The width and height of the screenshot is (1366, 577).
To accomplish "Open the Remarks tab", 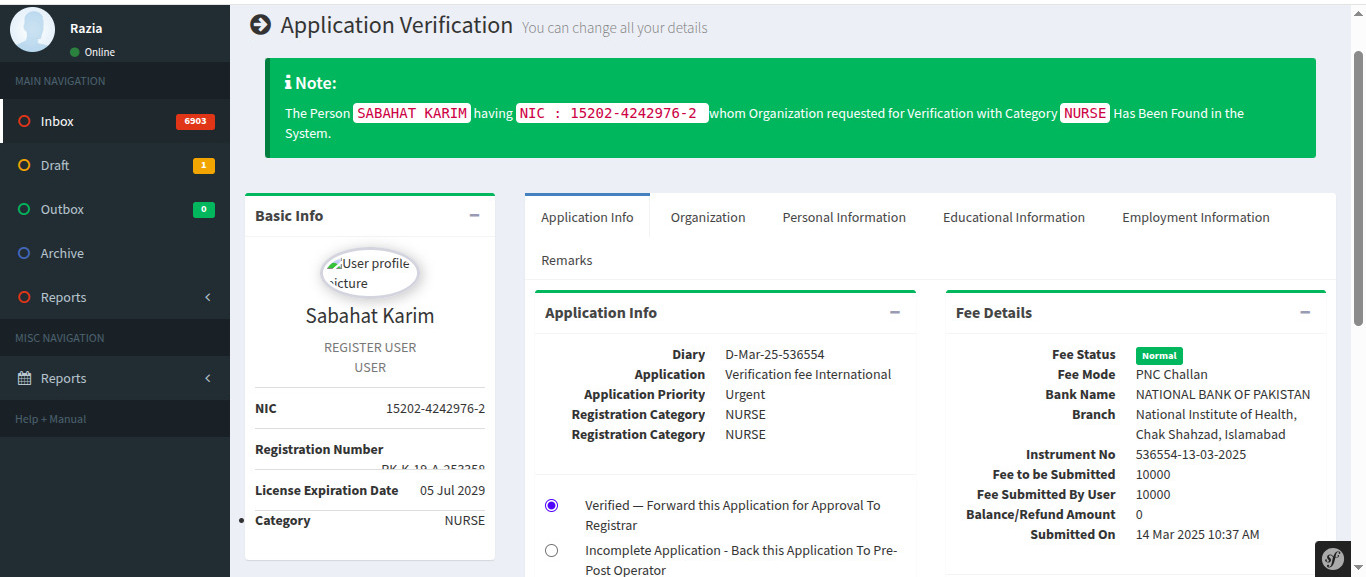I will (x=567, y=260).
